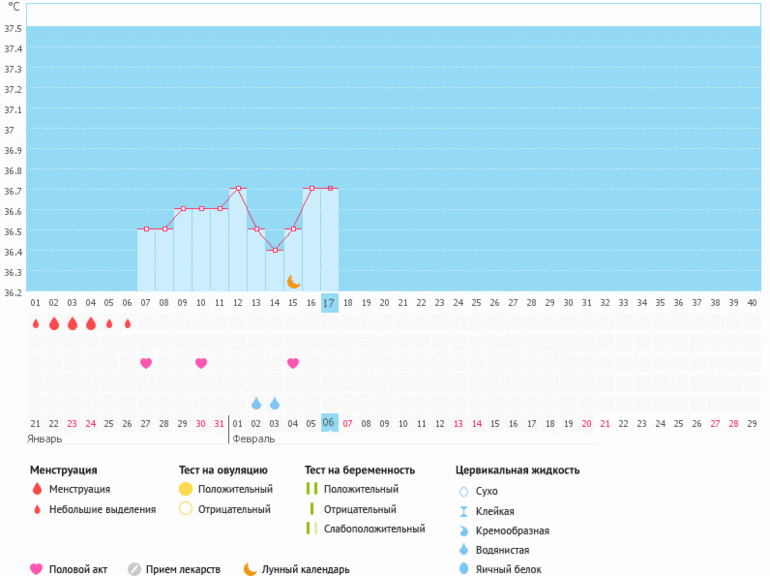Click the temperature point on cycle day 12
Image resolution: width=770 pixels, height=576 pixels.
tap(238, 188)
